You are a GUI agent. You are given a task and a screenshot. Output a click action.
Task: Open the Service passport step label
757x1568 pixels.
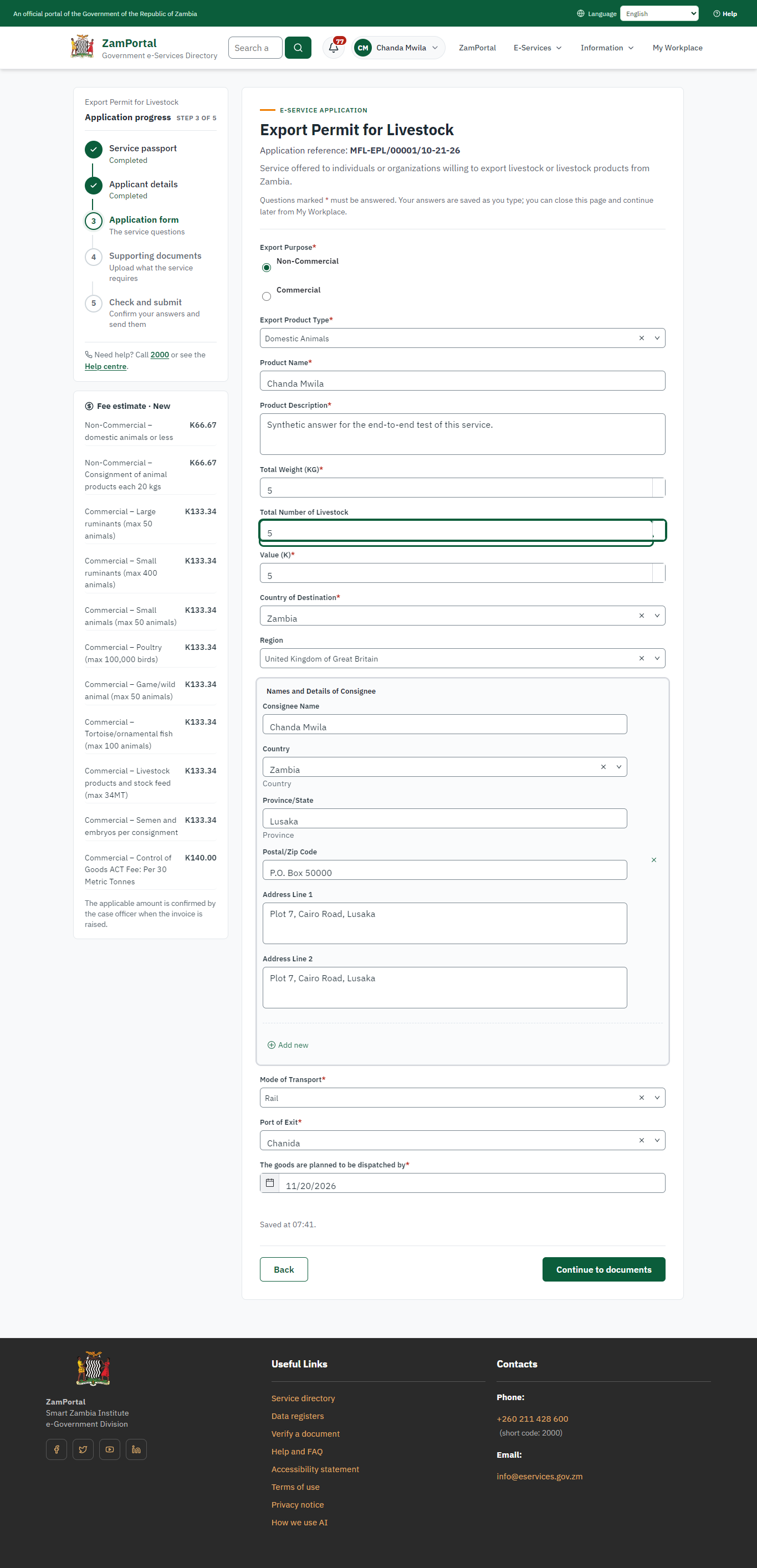point(142,148)
